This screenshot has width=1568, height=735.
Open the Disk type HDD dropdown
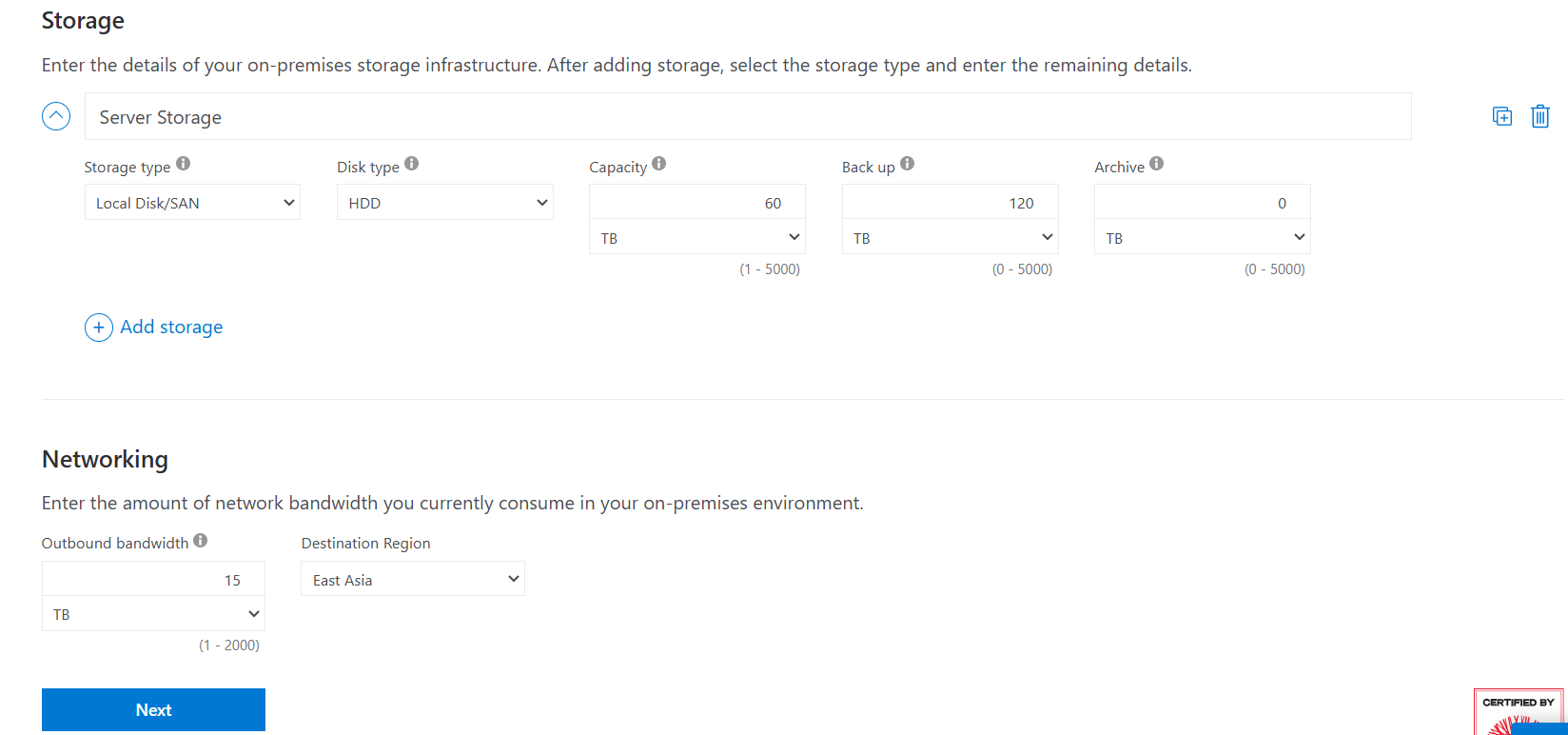[444, 203]
